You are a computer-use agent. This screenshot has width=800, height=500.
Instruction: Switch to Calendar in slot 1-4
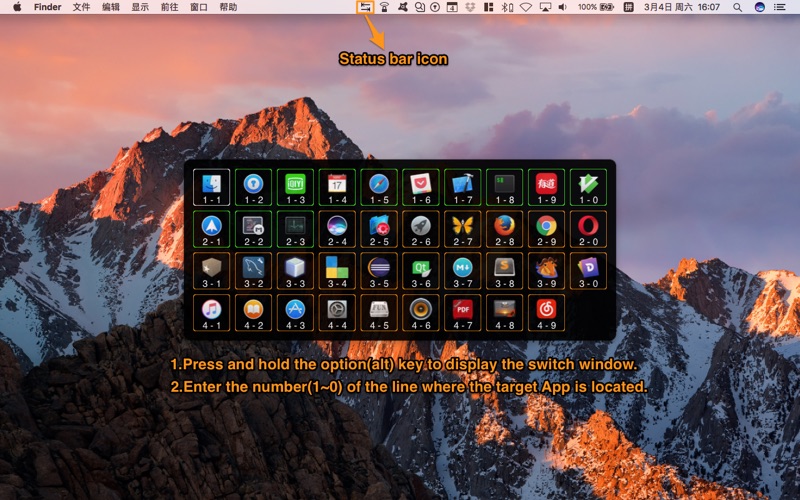(337, 187)
